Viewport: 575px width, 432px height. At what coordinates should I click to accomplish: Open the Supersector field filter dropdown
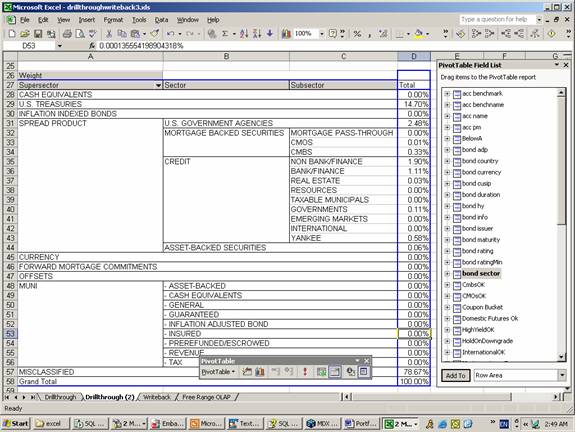158,85
